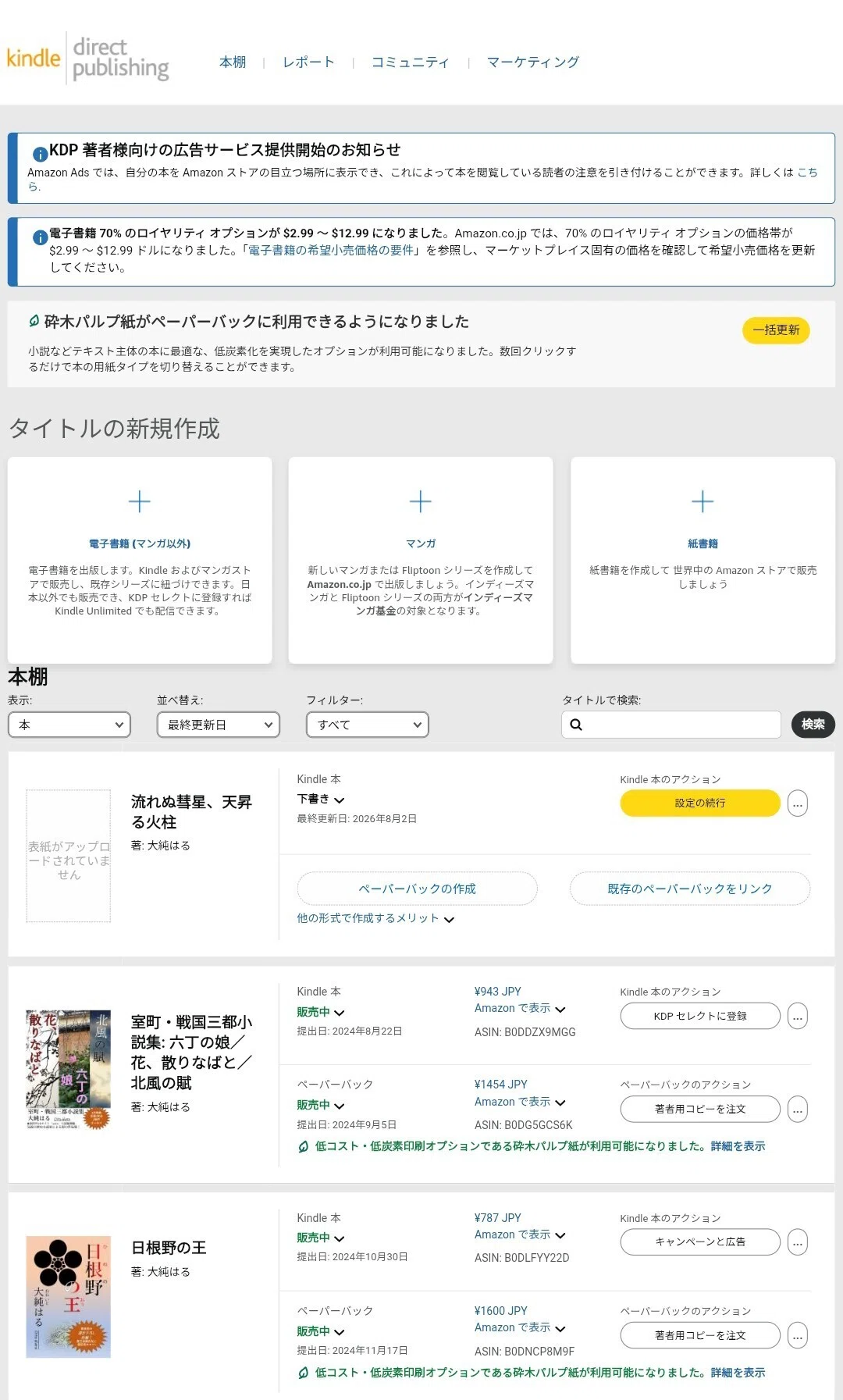Expand Amazon で表示 for the ¥1454 JPY paperback
This screenshot has width=843, height=1400.
(520, 1102)
